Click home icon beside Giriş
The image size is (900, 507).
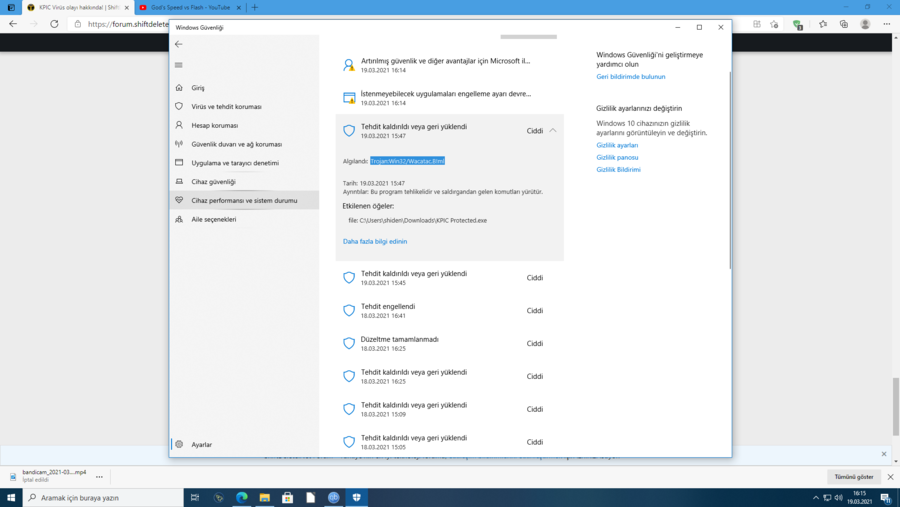179,88
